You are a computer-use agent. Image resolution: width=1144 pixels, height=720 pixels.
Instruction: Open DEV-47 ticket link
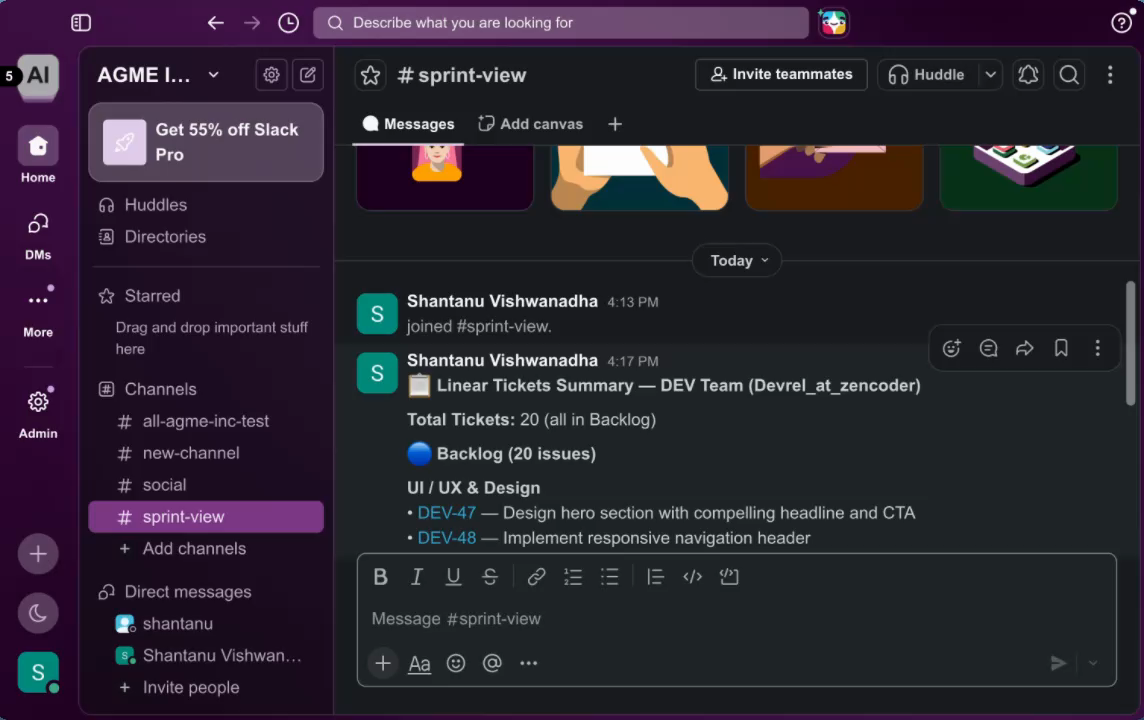(447, 513)
